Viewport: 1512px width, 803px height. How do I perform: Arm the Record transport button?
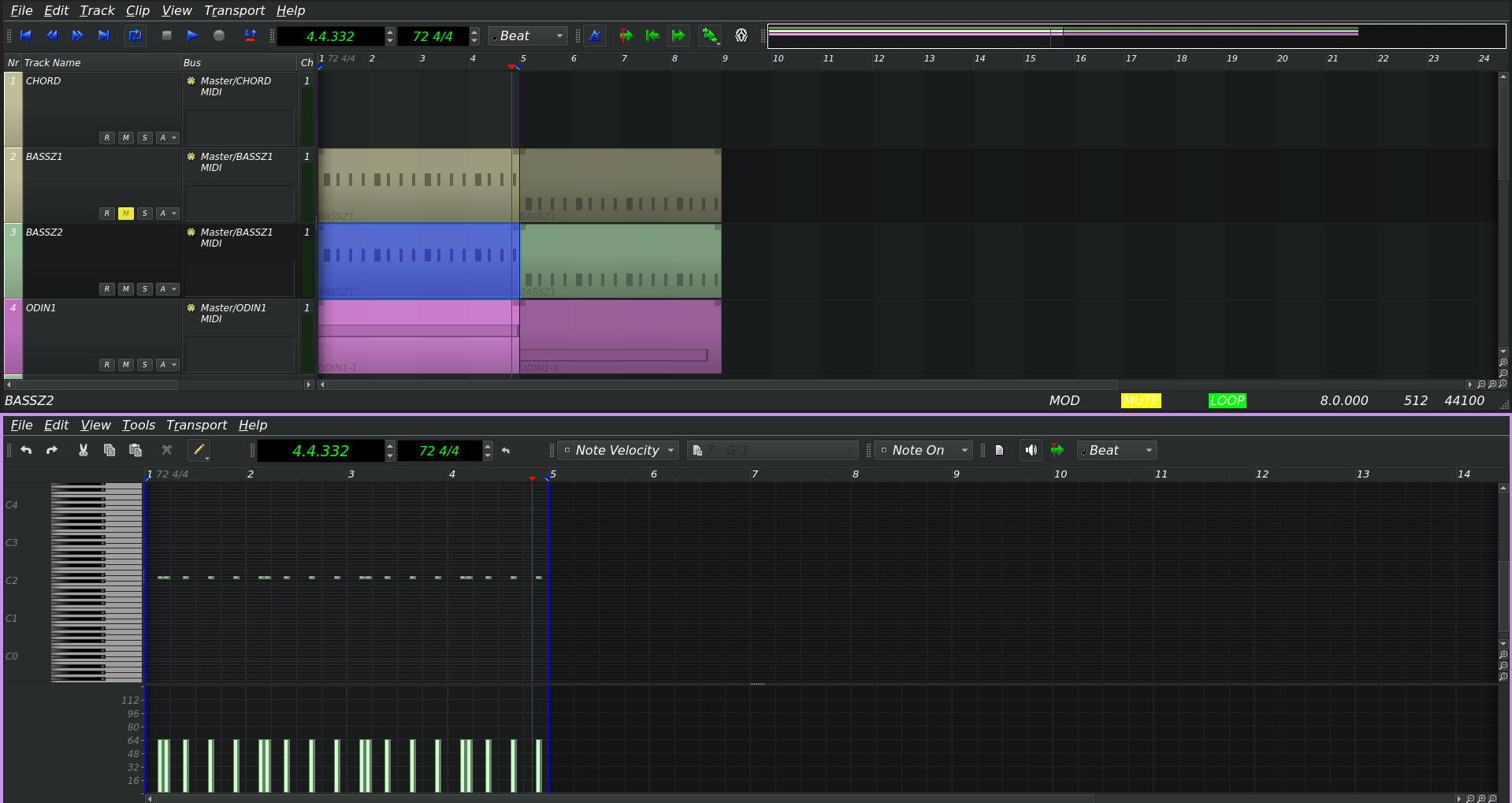click(219, 35)
